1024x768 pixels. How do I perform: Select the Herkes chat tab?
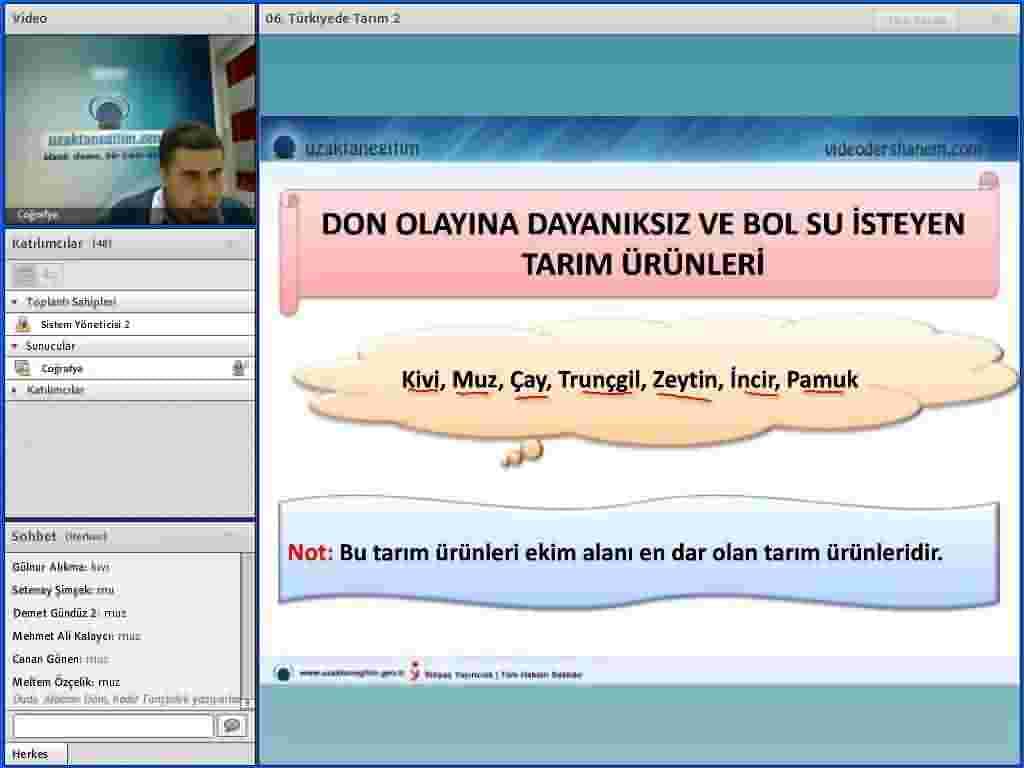point(35,754)
